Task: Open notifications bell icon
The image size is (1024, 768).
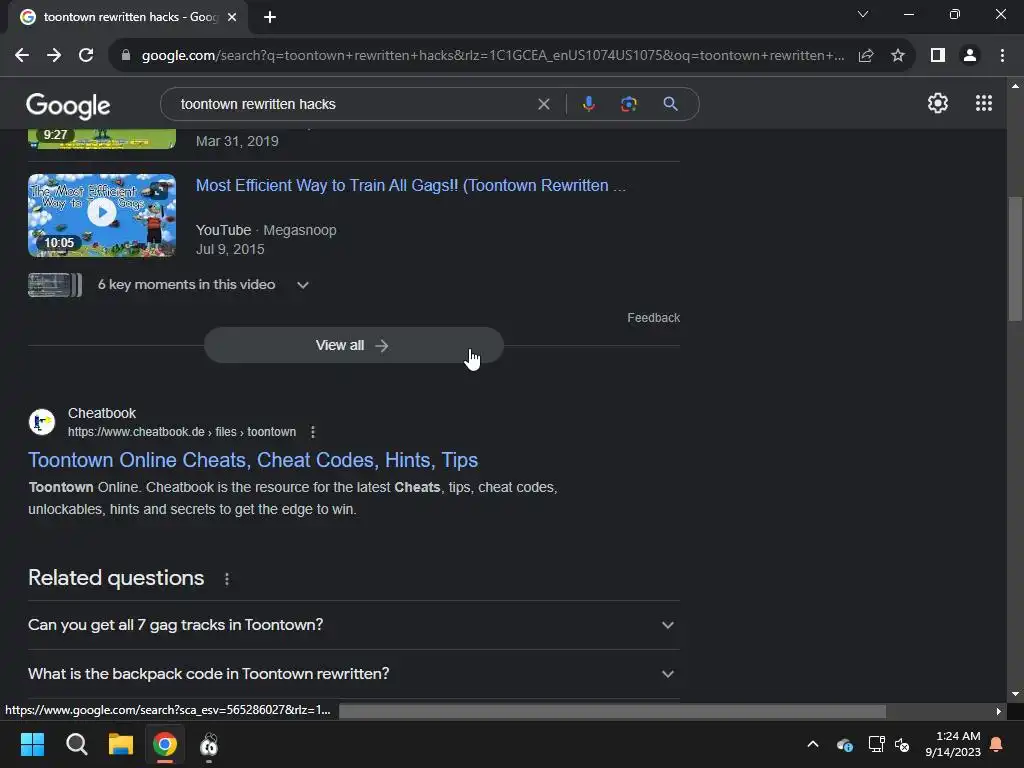Action: click(x=997, y=744)
